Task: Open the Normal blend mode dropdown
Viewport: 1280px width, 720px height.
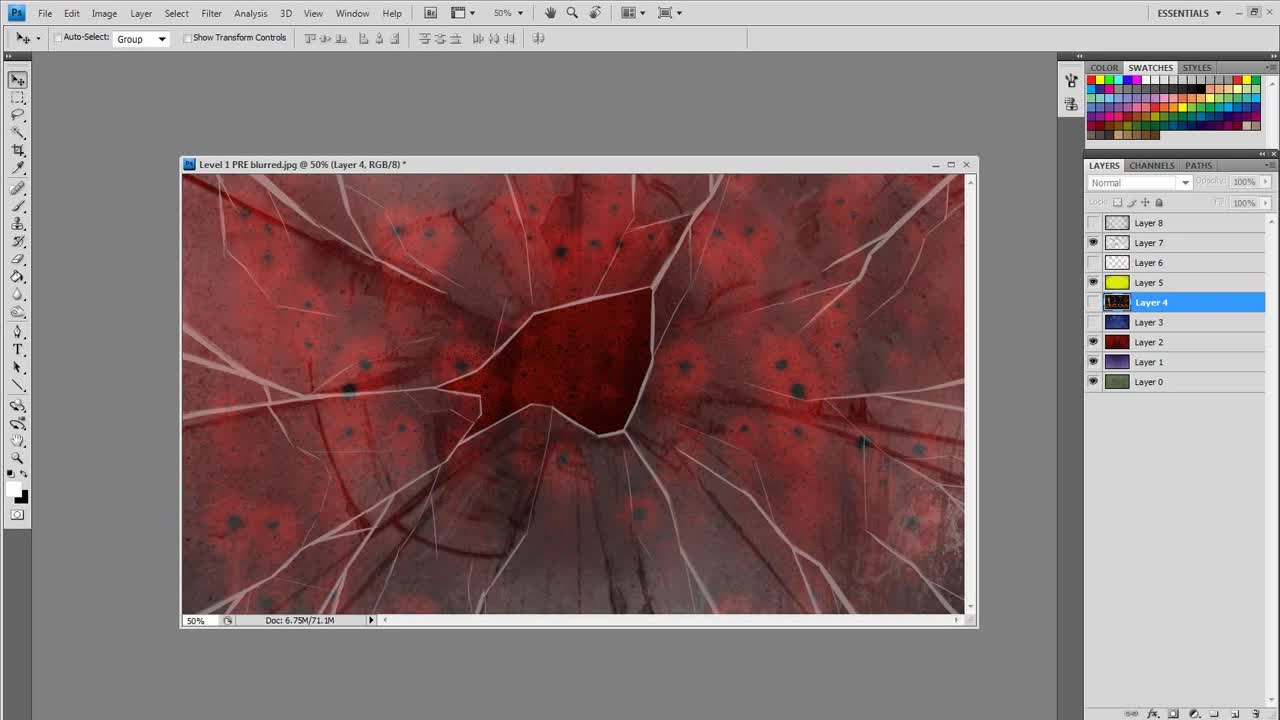Action: pyautogui.click(x=1139, y=183)
